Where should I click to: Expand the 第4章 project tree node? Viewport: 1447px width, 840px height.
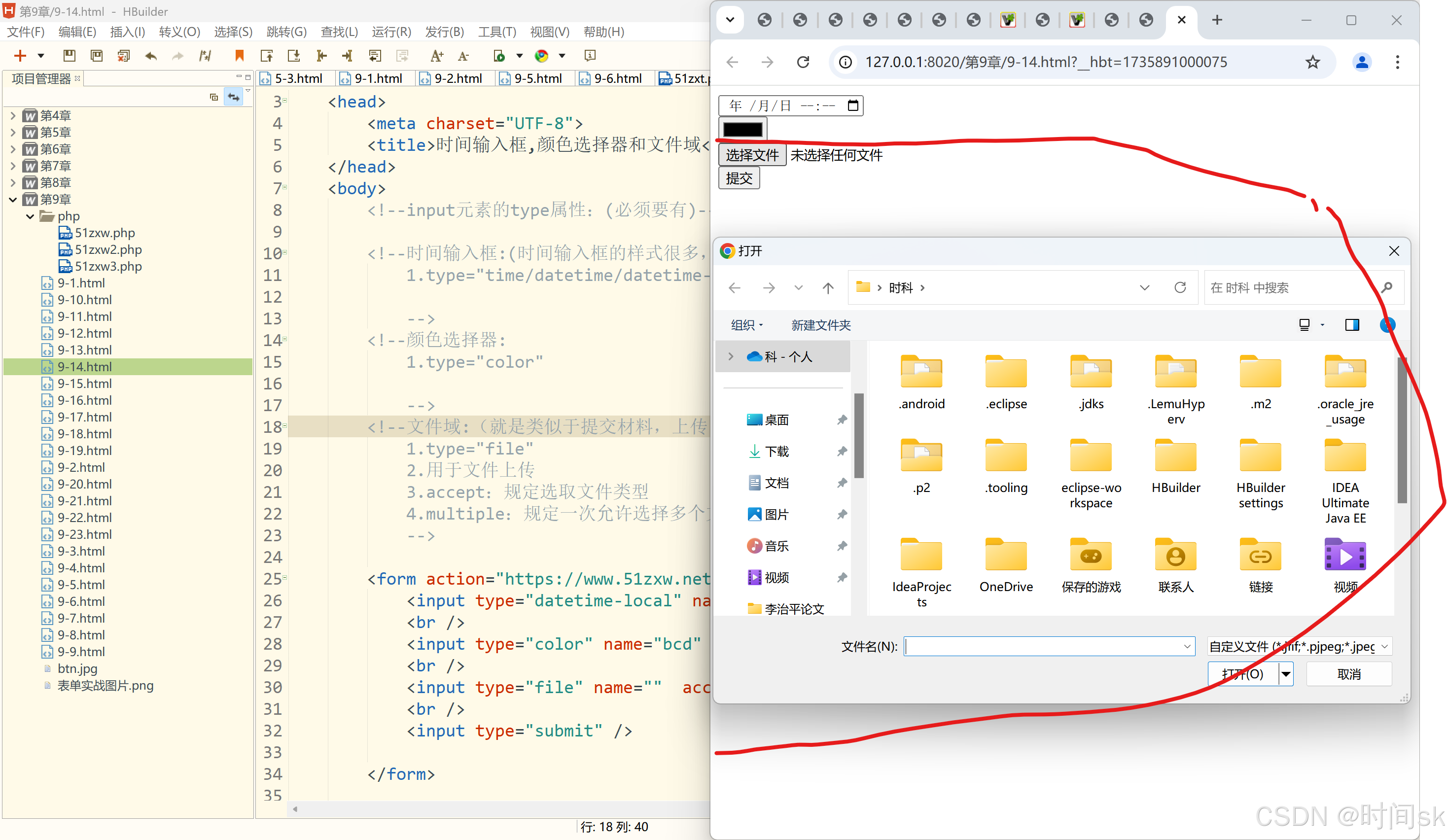[13, 115]
